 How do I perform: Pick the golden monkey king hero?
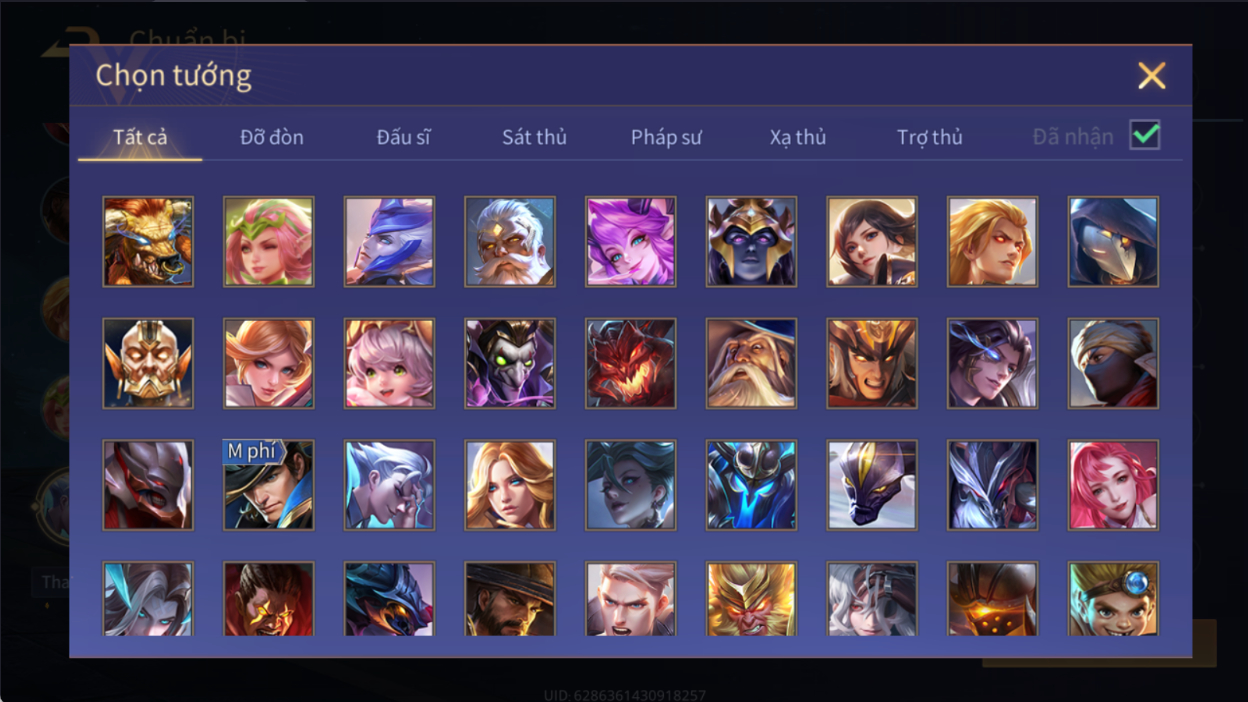(x=751, y=599)
